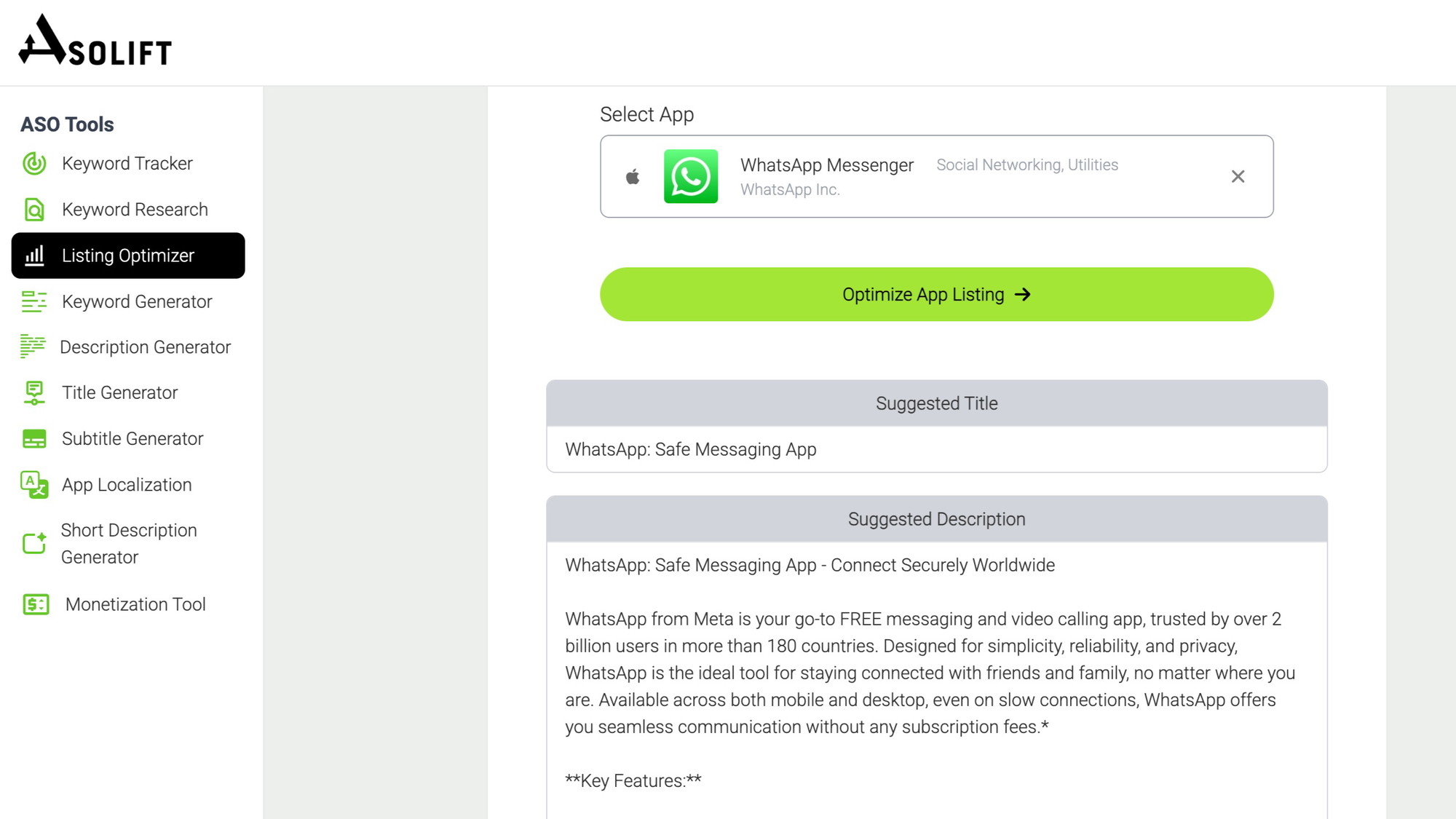This screenshot has height=819, width=1456.
Task: Click the Title Generator icon
Action: click(x=34, y=393)
